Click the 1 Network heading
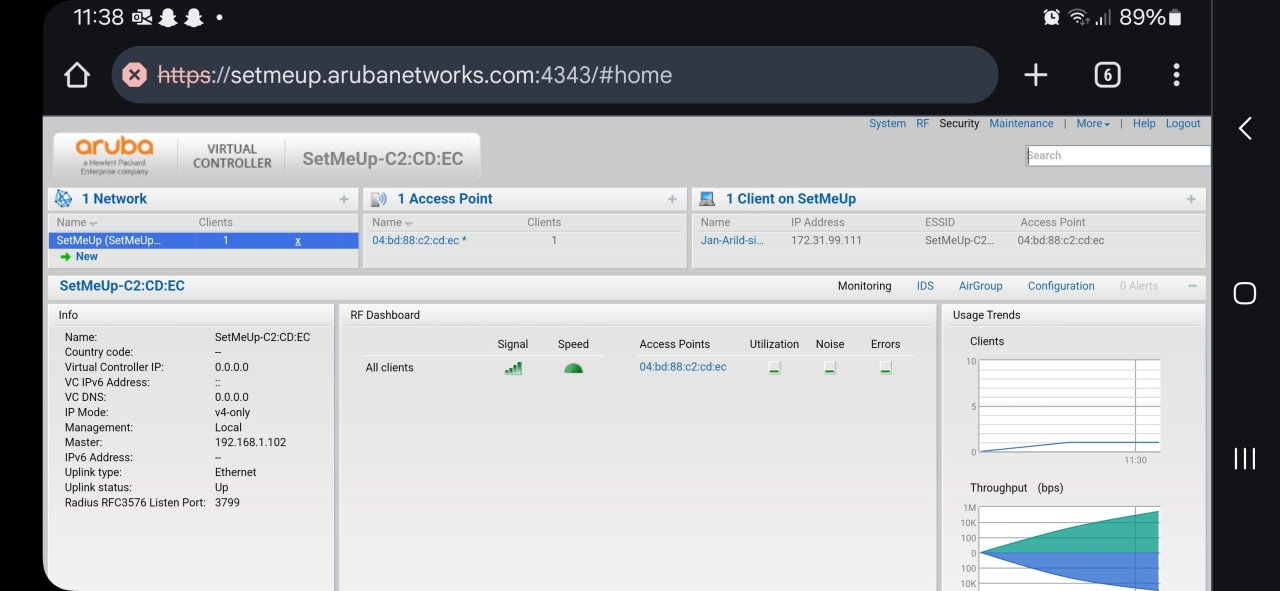The height and width of the screenshot is (591, 1280). (x=114, y=199)
